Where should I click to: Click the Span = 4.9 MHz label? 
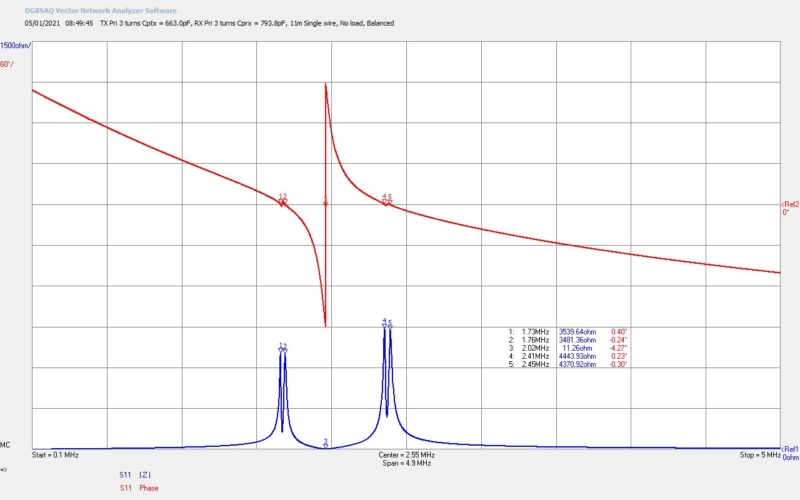tap(407, 465)
